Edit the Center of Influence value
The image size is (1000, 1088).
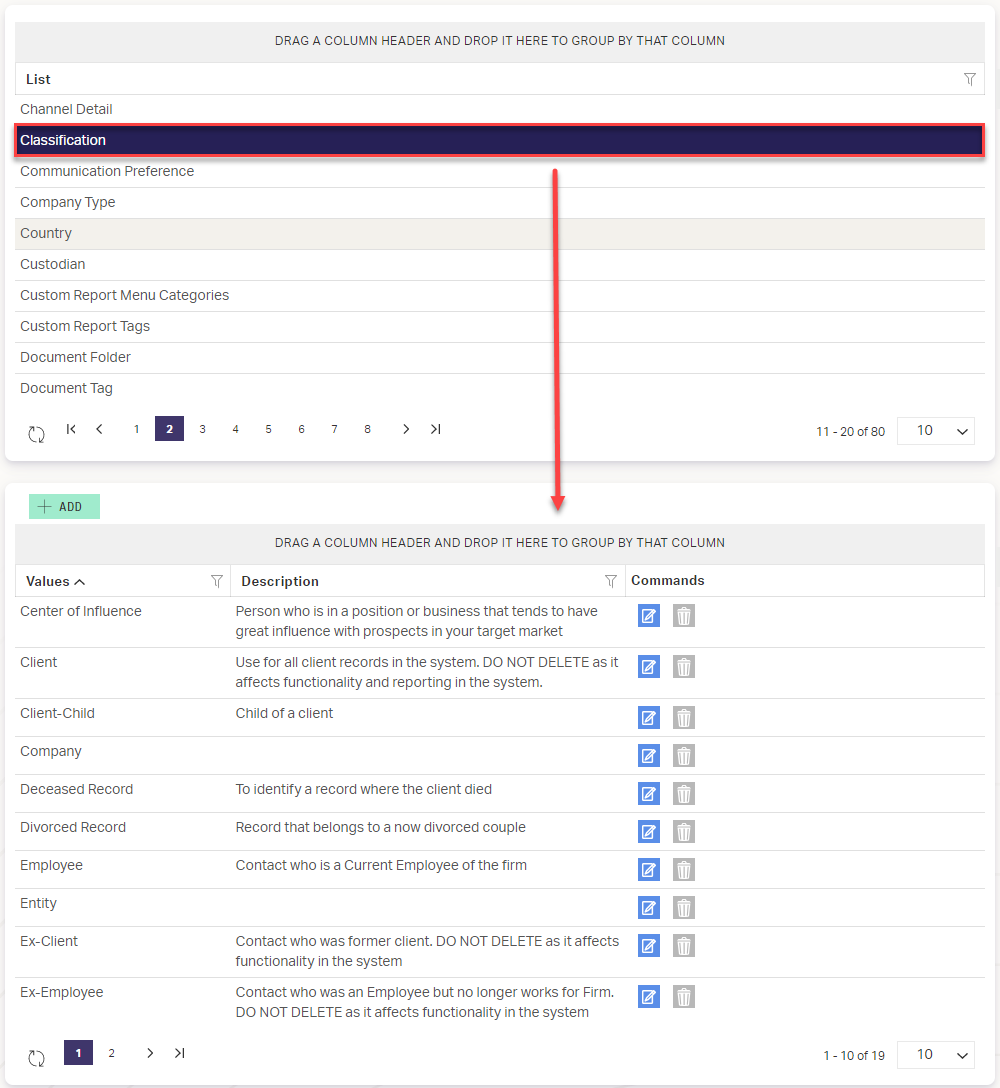click(x=649, y=616)
